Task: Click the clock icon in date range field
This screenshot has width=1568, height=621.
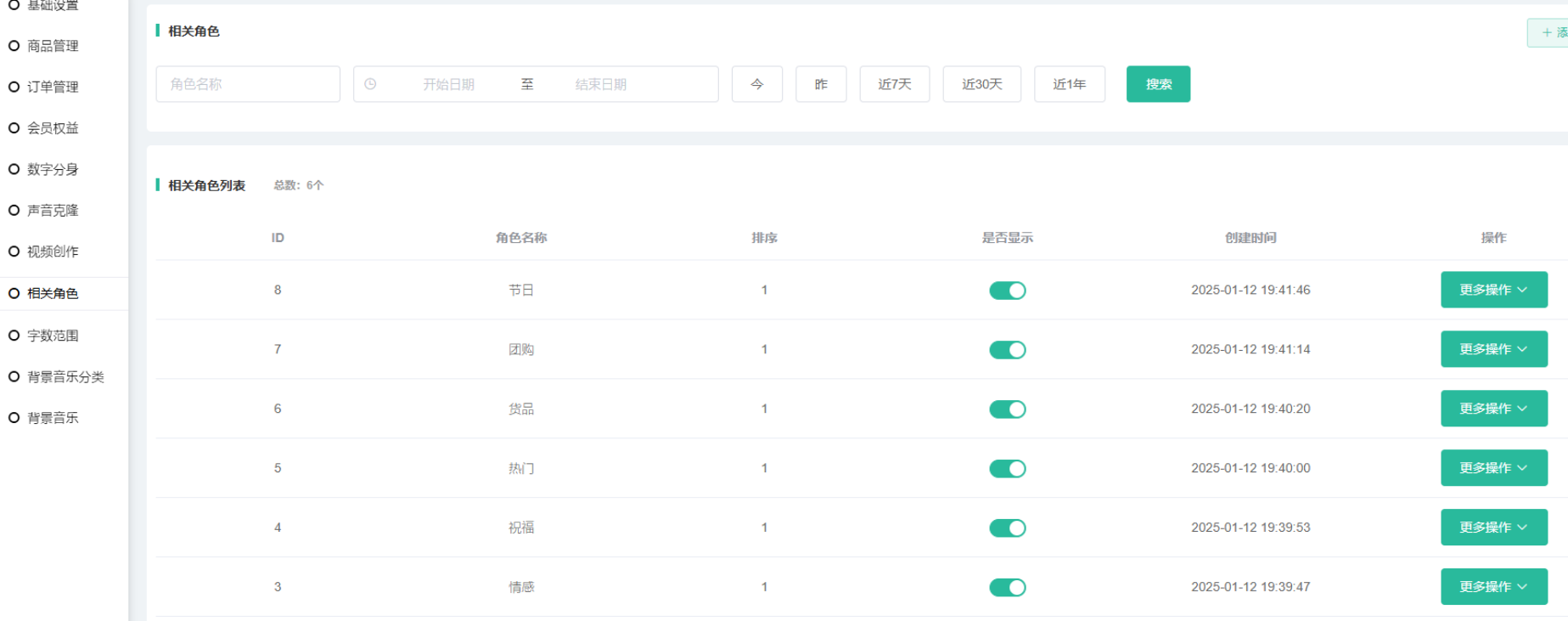Action: (370, 84)
